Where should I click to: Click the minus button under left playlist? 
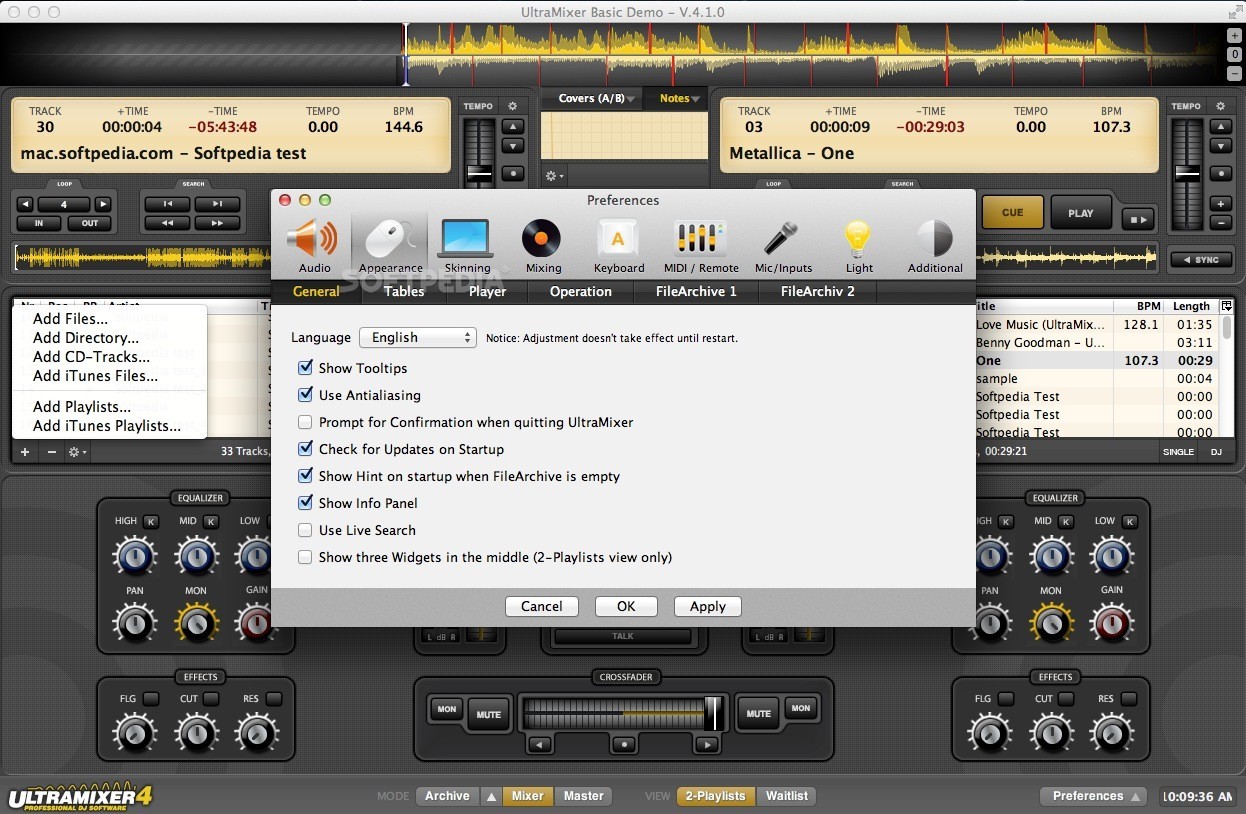[x=51, y=452]
